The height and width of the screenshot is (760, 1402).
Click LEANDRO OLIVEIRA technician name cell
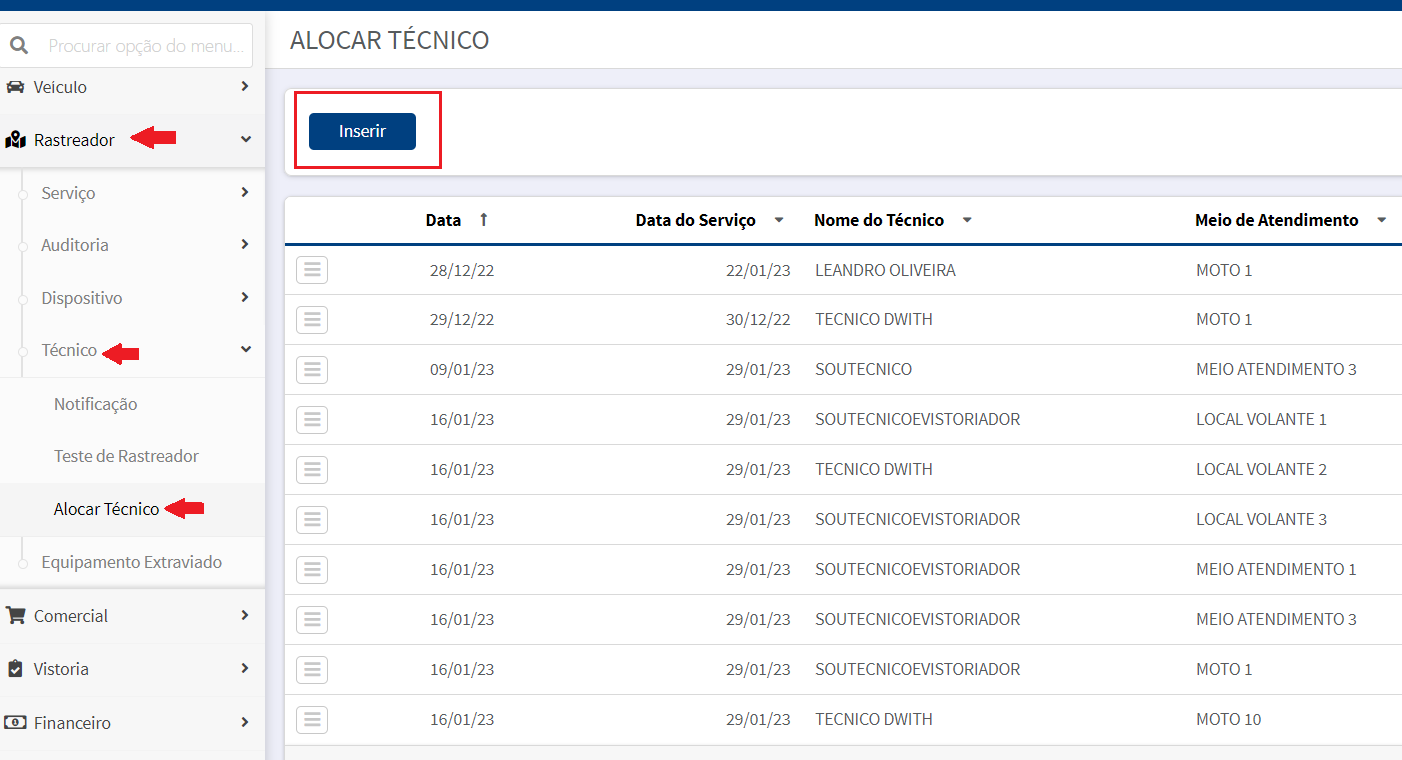885,270
